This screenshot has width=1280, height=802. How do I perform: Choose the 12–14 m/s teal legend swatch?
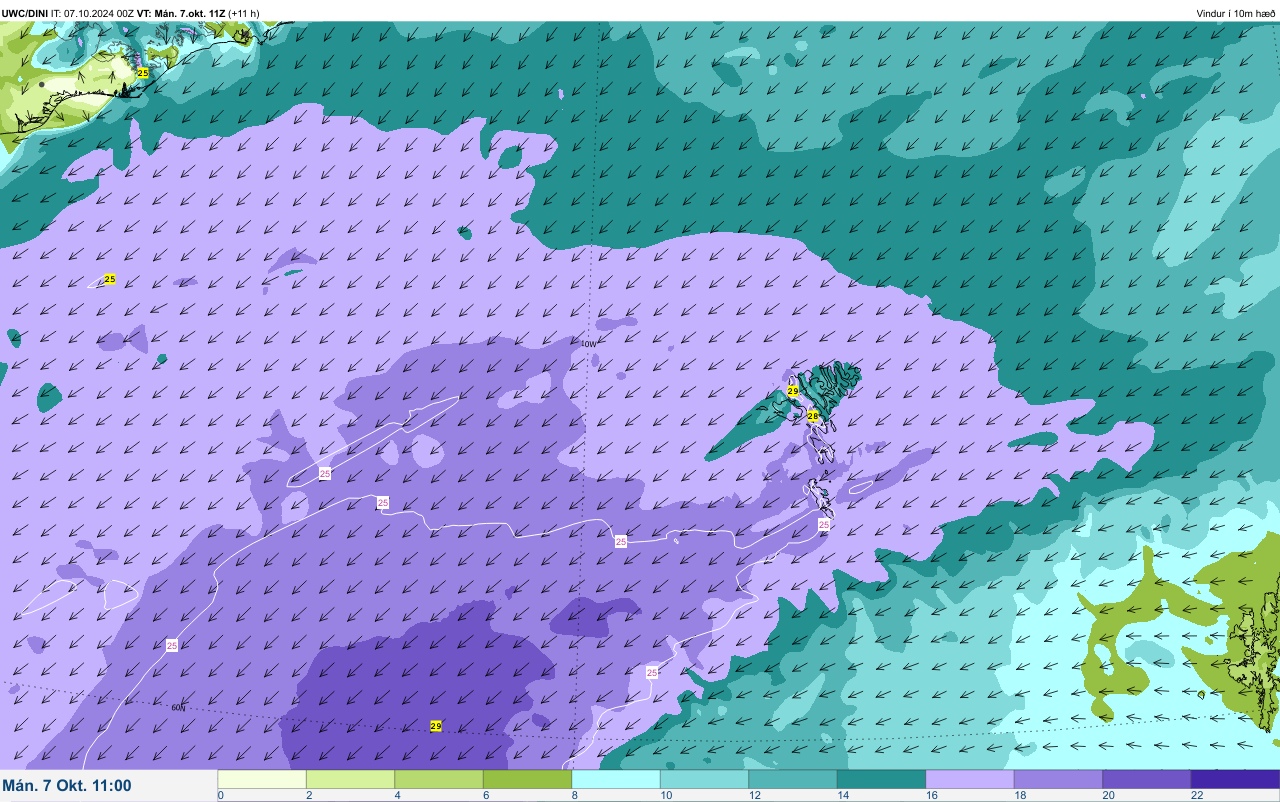(x=793, y=779)
